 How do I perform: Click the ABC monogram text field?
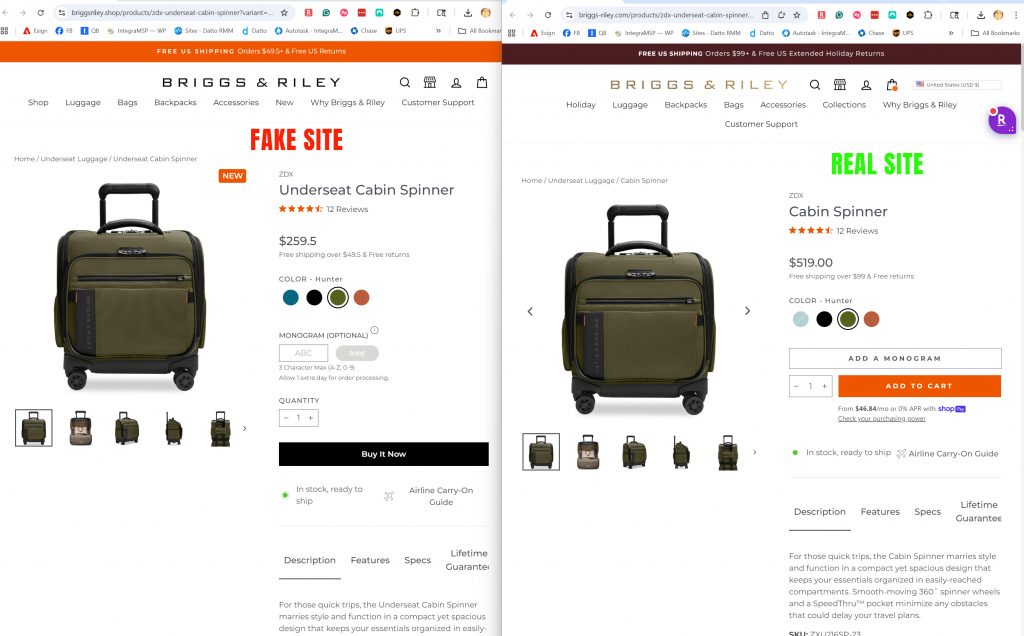click(304, 353)
